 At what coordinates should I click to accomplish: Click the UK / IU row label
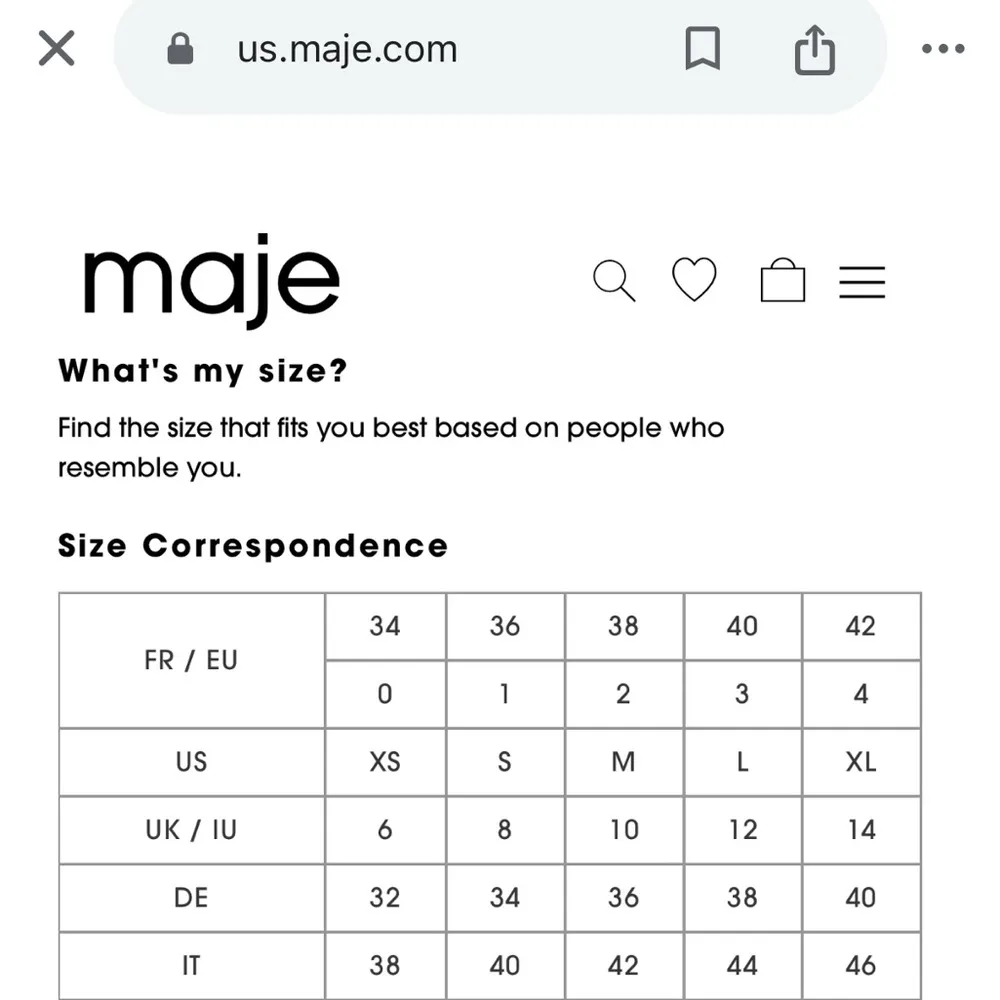pos(191,830)
